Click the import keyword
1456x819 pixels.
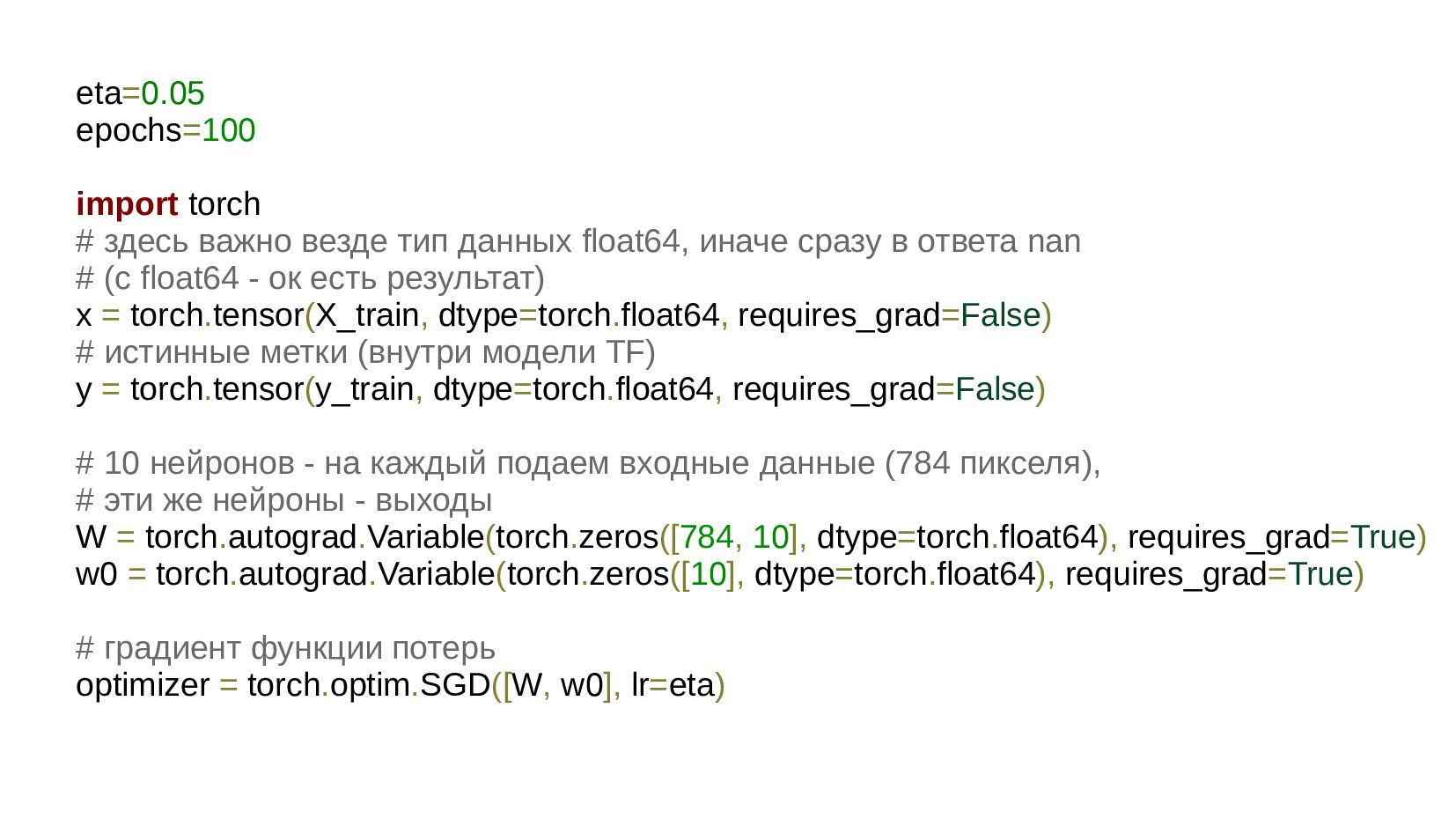tap(127, 204)
